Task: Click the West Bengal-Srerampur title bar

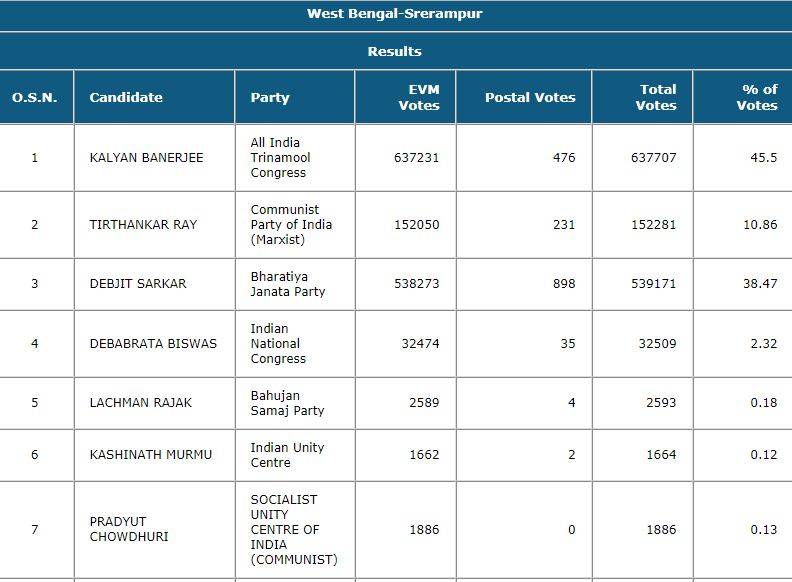Action: coord(395,14)
